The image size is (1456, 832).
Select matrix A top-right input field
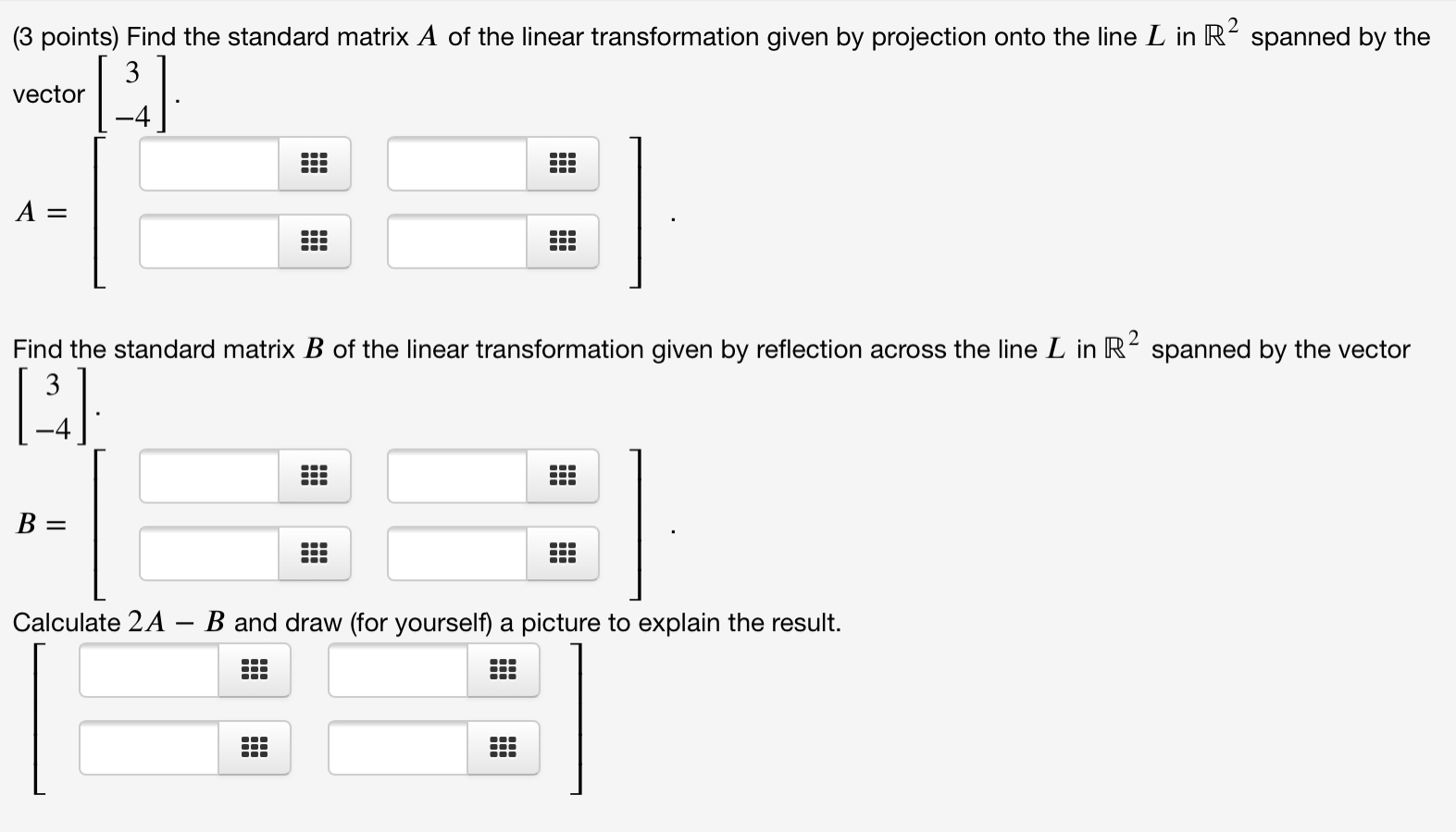coord(458,164)
